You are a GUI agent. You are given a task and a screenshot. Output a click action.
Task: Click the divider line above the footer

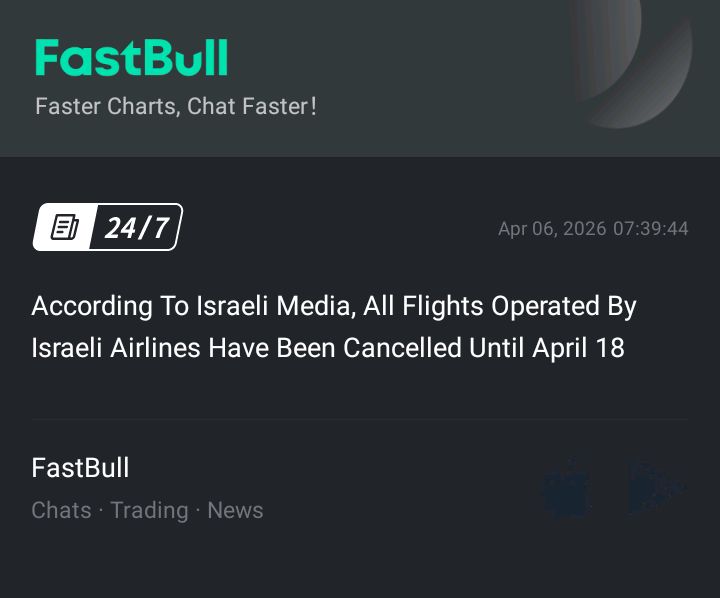tap(359, 419)
